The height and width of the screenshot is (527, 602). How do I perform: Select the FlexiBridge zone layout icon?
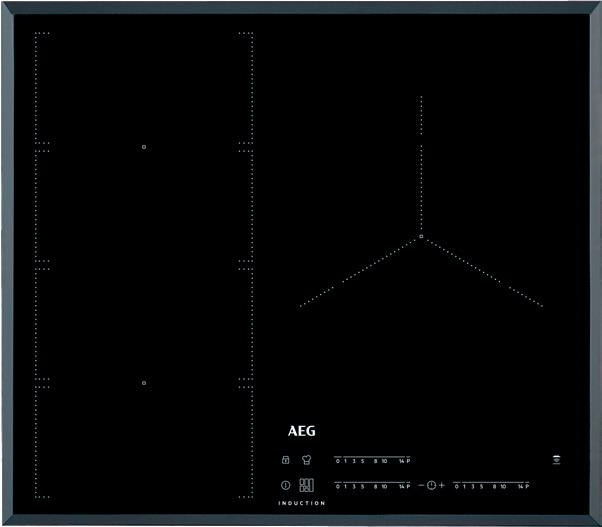coord(306,485)
